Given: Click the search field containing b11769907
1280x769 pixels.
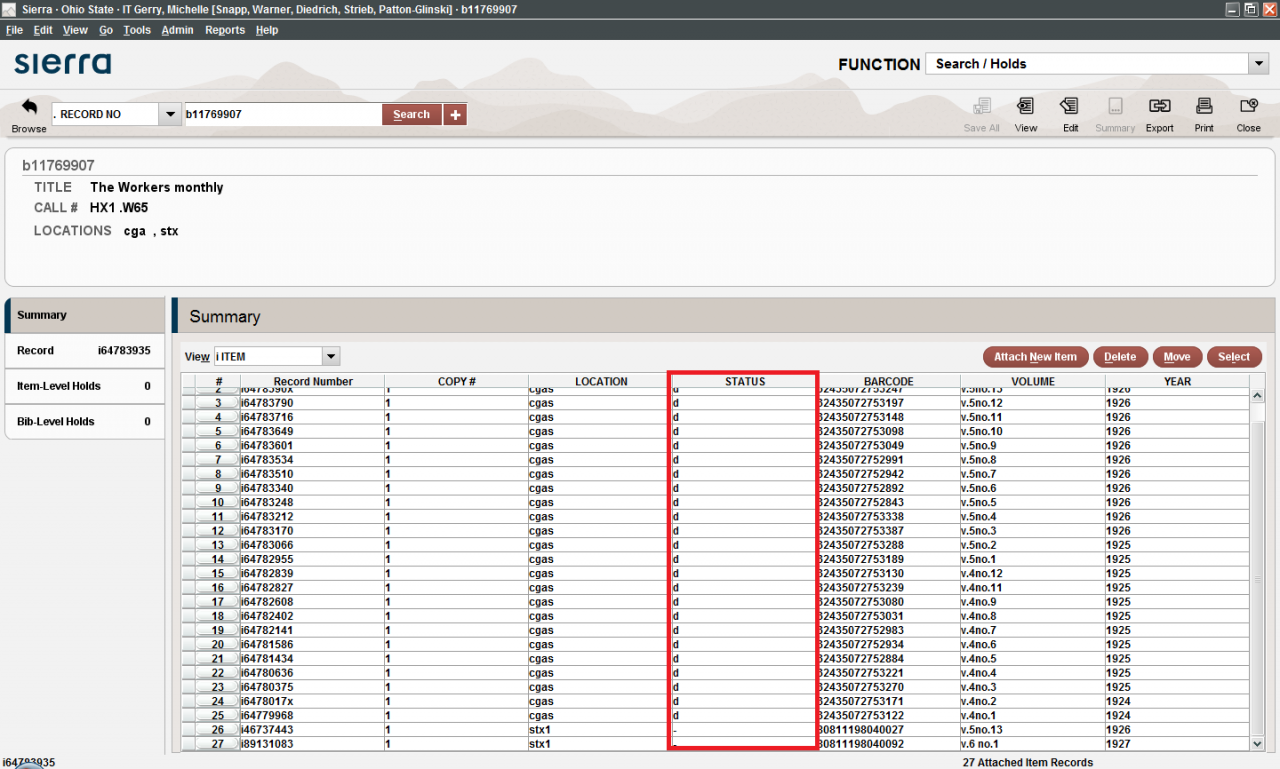Looking at the screenshot, I should pyautogui.click(x=282, y=115).
